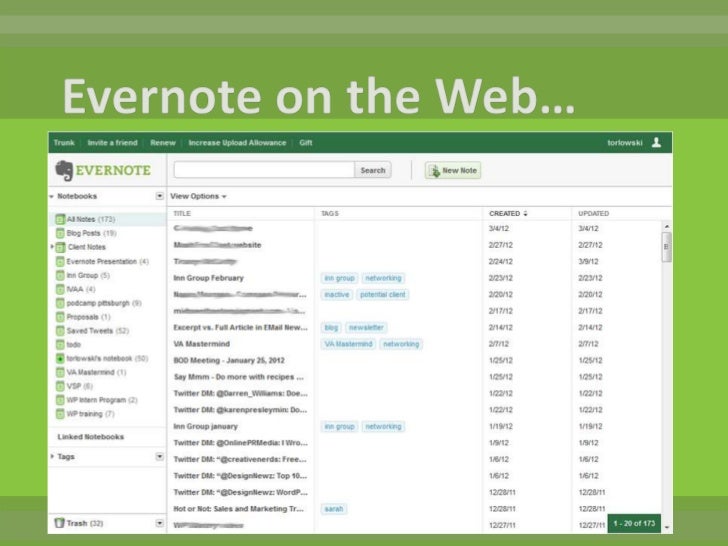This screenshot has height=546, width=728.
Task: Open the Trunk menu item
Action: point(64,143)
